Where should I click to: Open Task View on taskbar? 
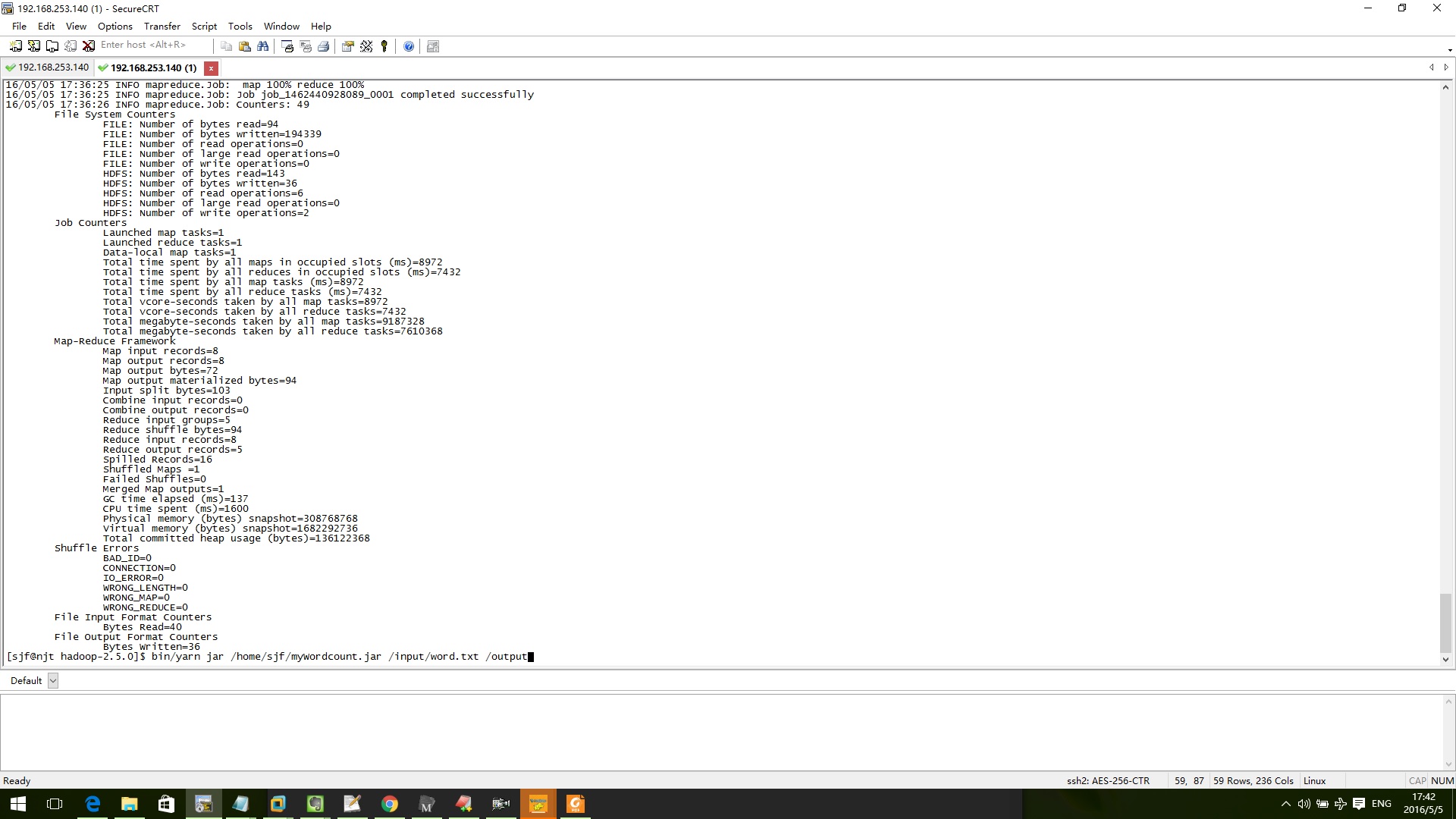[55, 804]
